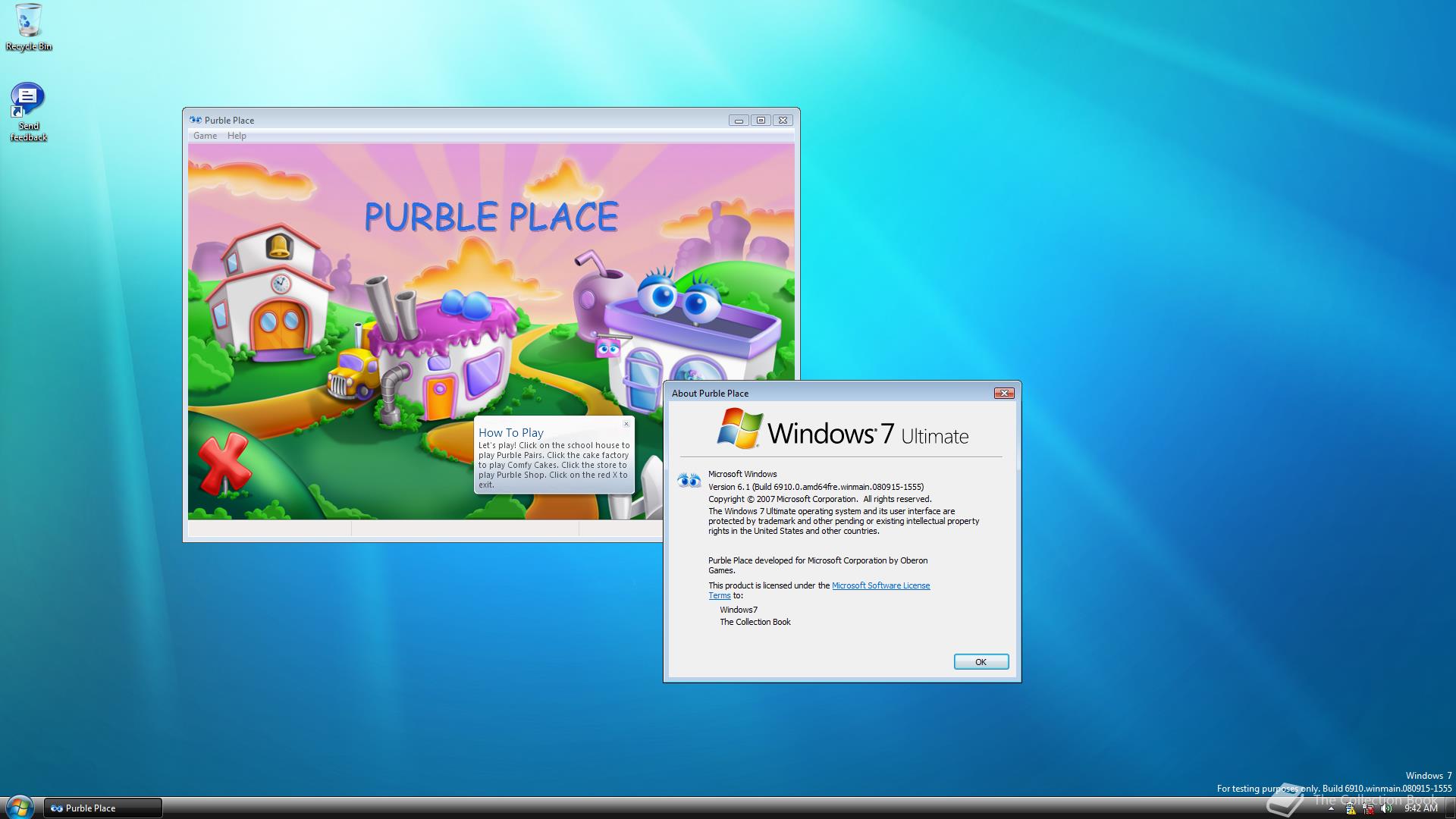
Task: Open the network status tray icon
Action: (x=1369, y=809)
